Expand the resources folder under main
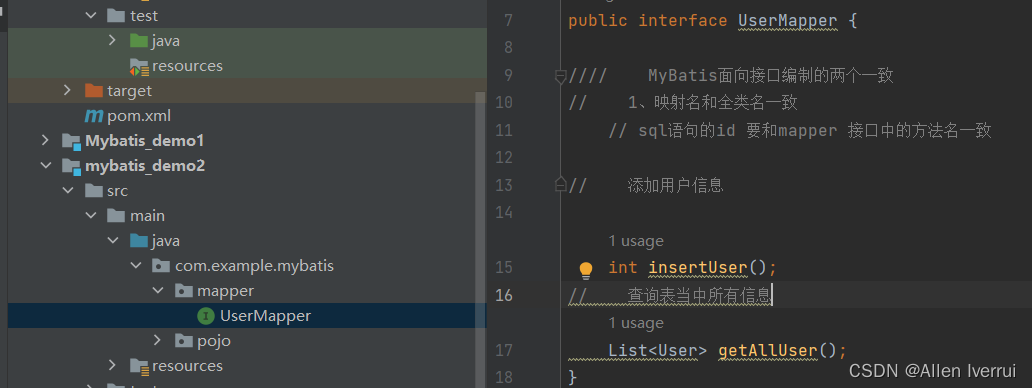This screenshot has width=1032, height=388. [113, 365]
